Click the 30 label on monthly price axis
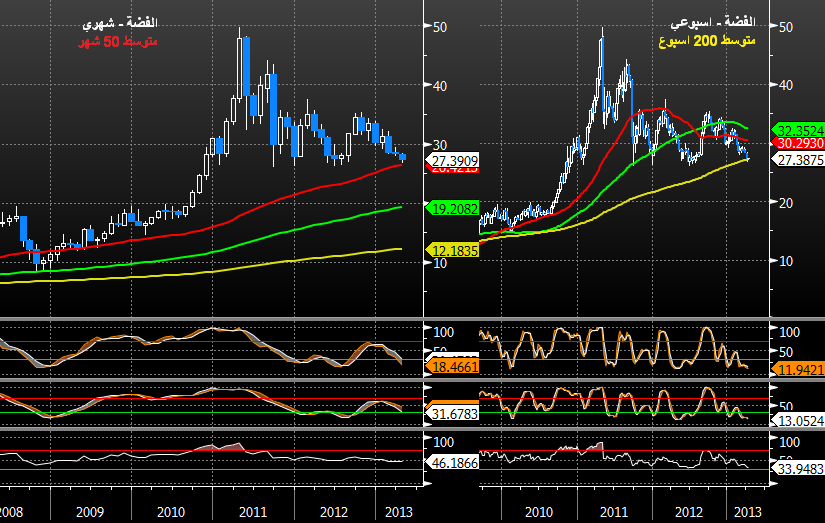Screen dimensions: 825x523 click(440, 145)
